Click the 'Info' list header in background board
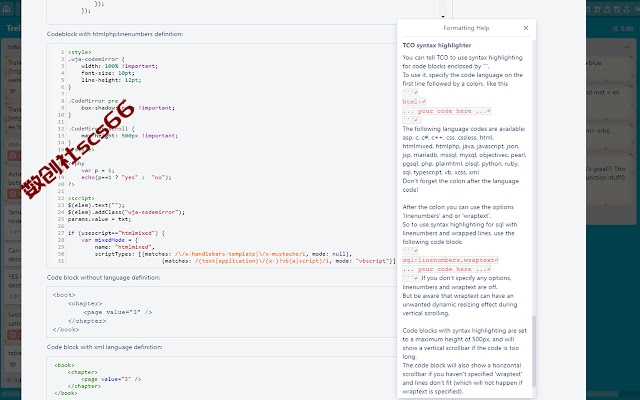This screenshot has height=400, width=640. (13, 47)
